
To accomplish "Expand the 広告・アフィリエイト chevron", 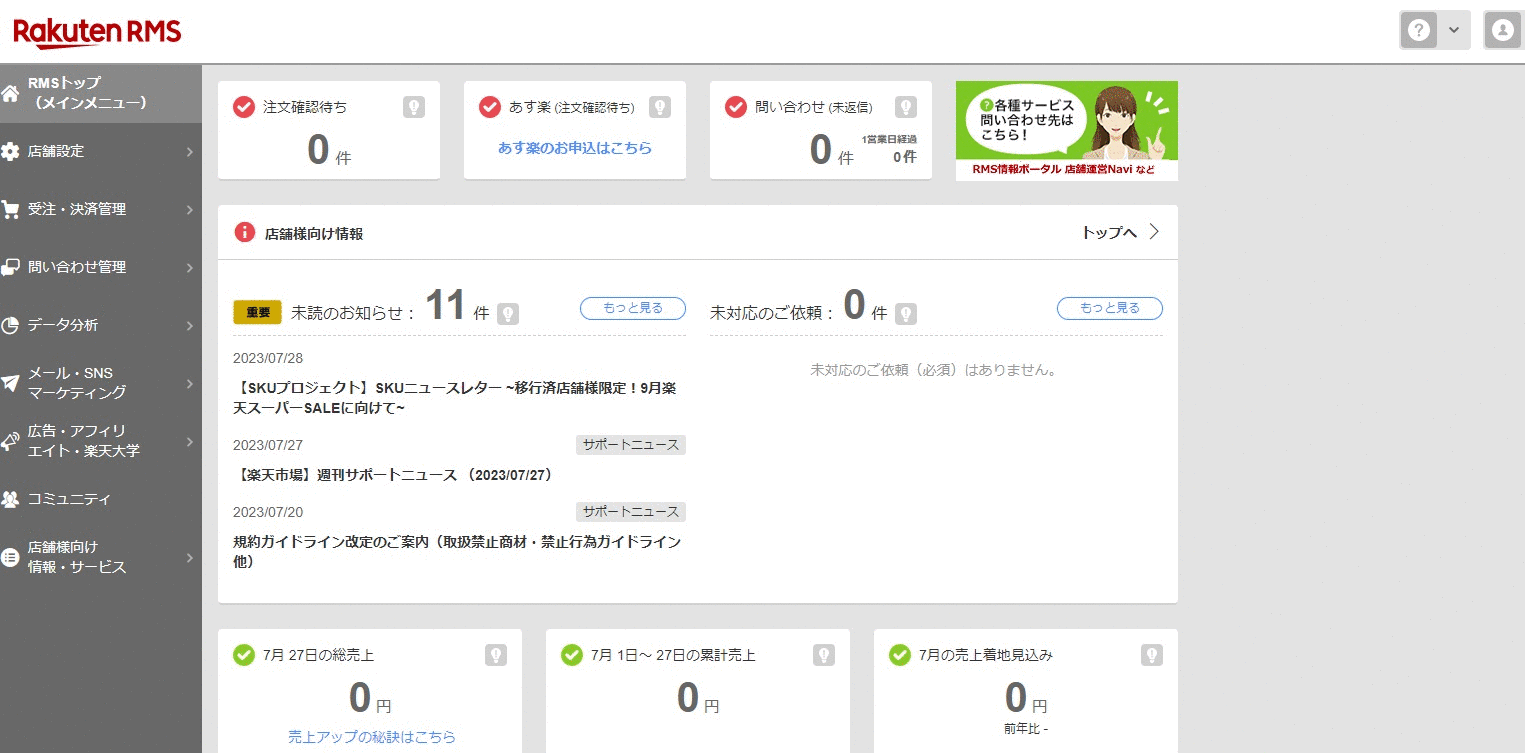I will click(190, 442).
